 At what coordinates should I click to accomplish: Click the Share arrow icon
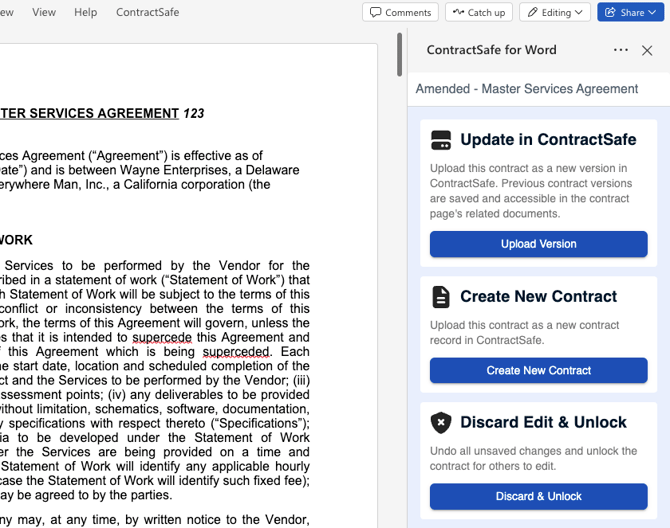click(x=610, y=12)
